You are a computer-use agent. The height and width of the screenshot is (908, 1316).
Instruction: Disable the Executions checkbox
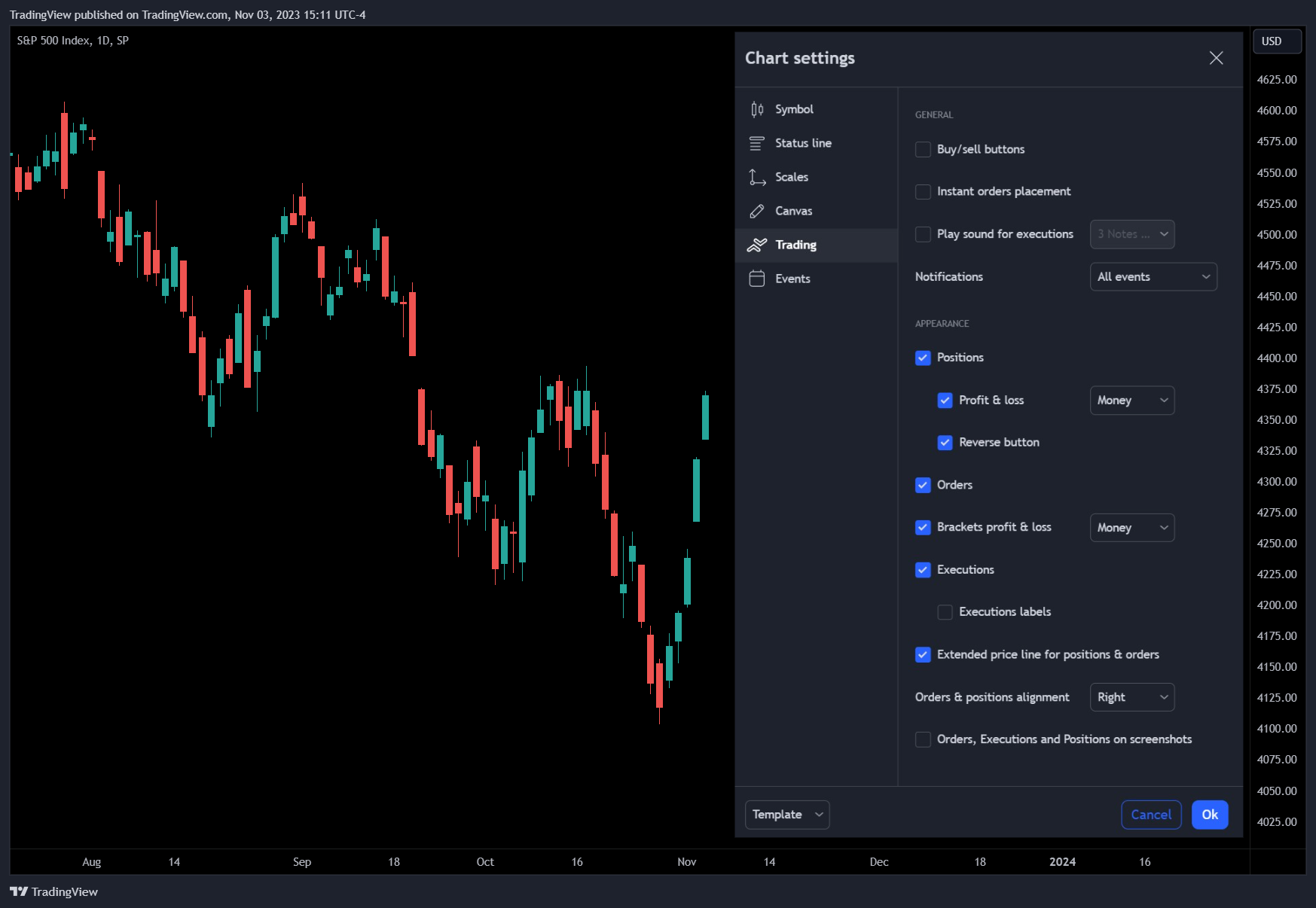923,570
